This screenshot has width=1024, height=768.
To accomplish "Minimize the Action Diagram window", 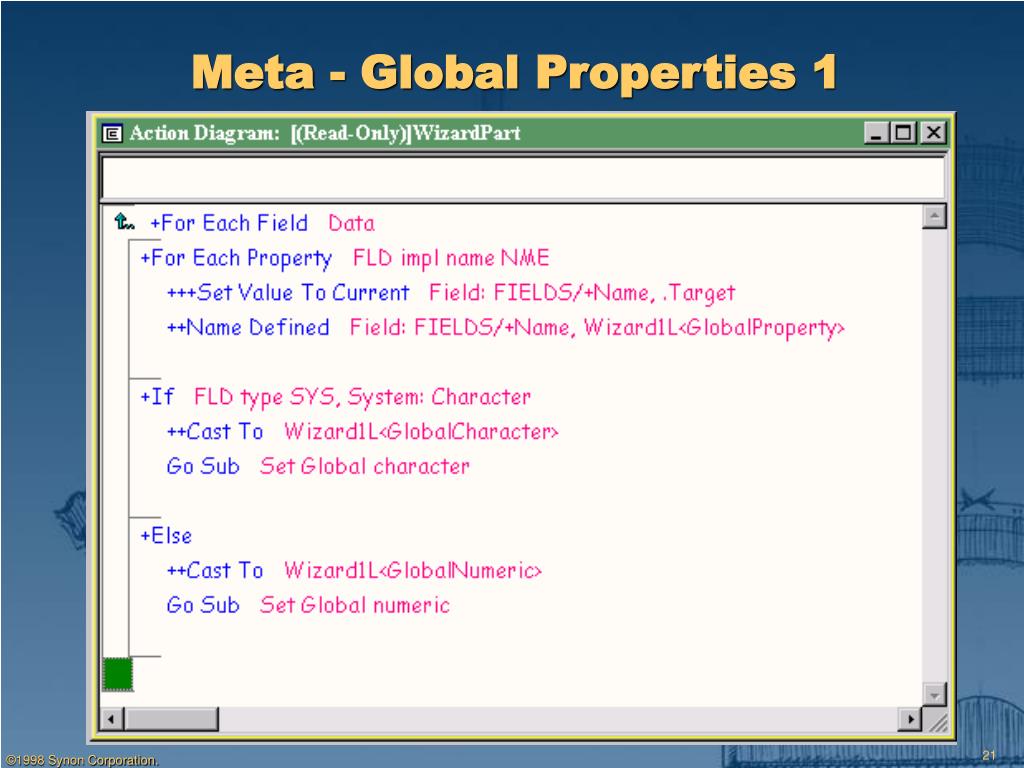I will tap(876, 133).
